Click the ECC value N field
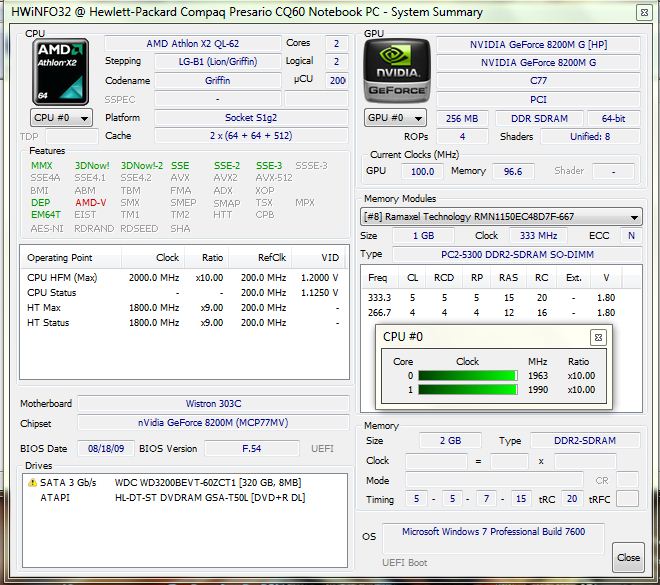 click(x=631, y=236)
